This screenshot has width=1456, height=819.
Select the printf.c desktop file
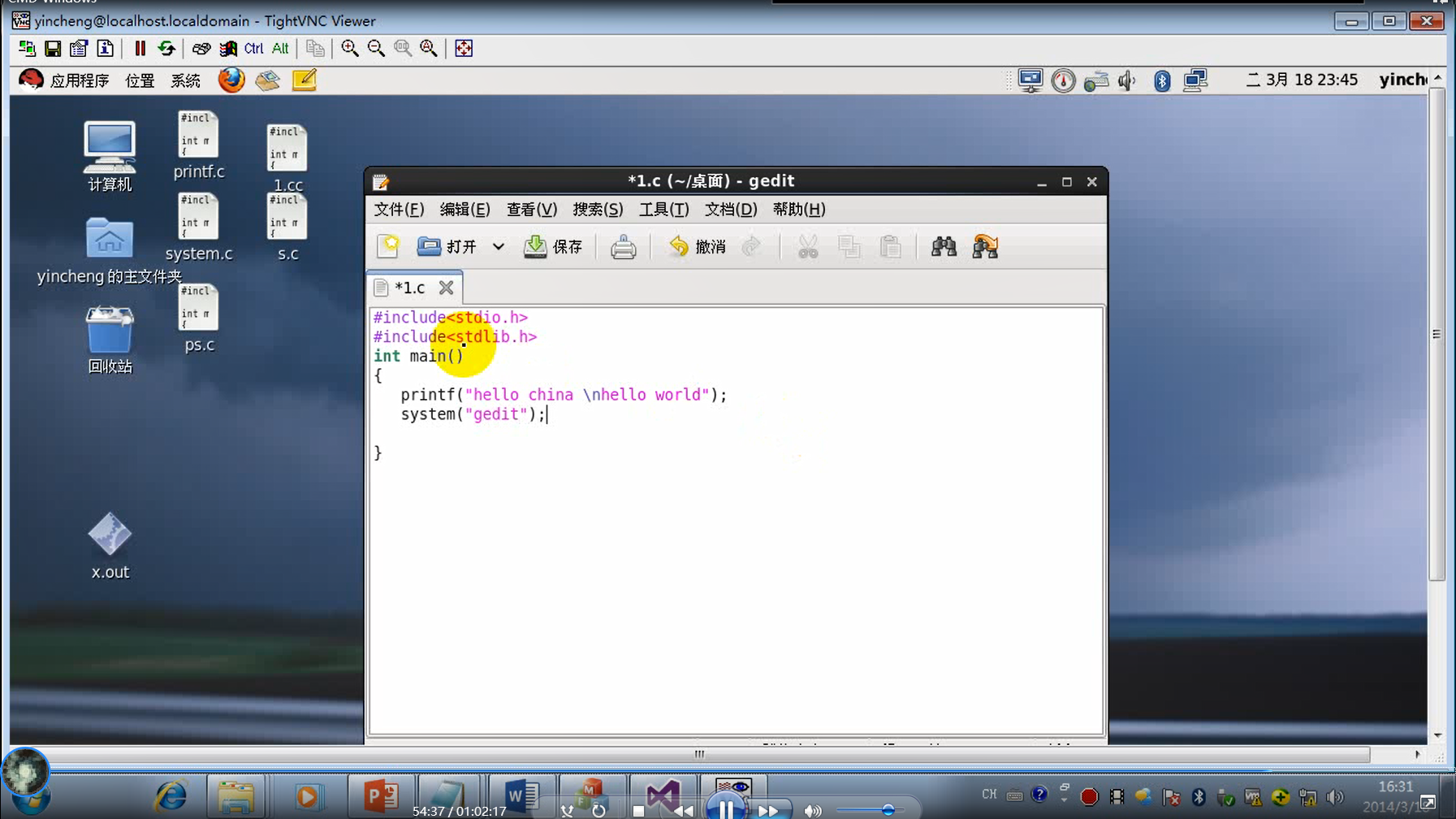199,145
